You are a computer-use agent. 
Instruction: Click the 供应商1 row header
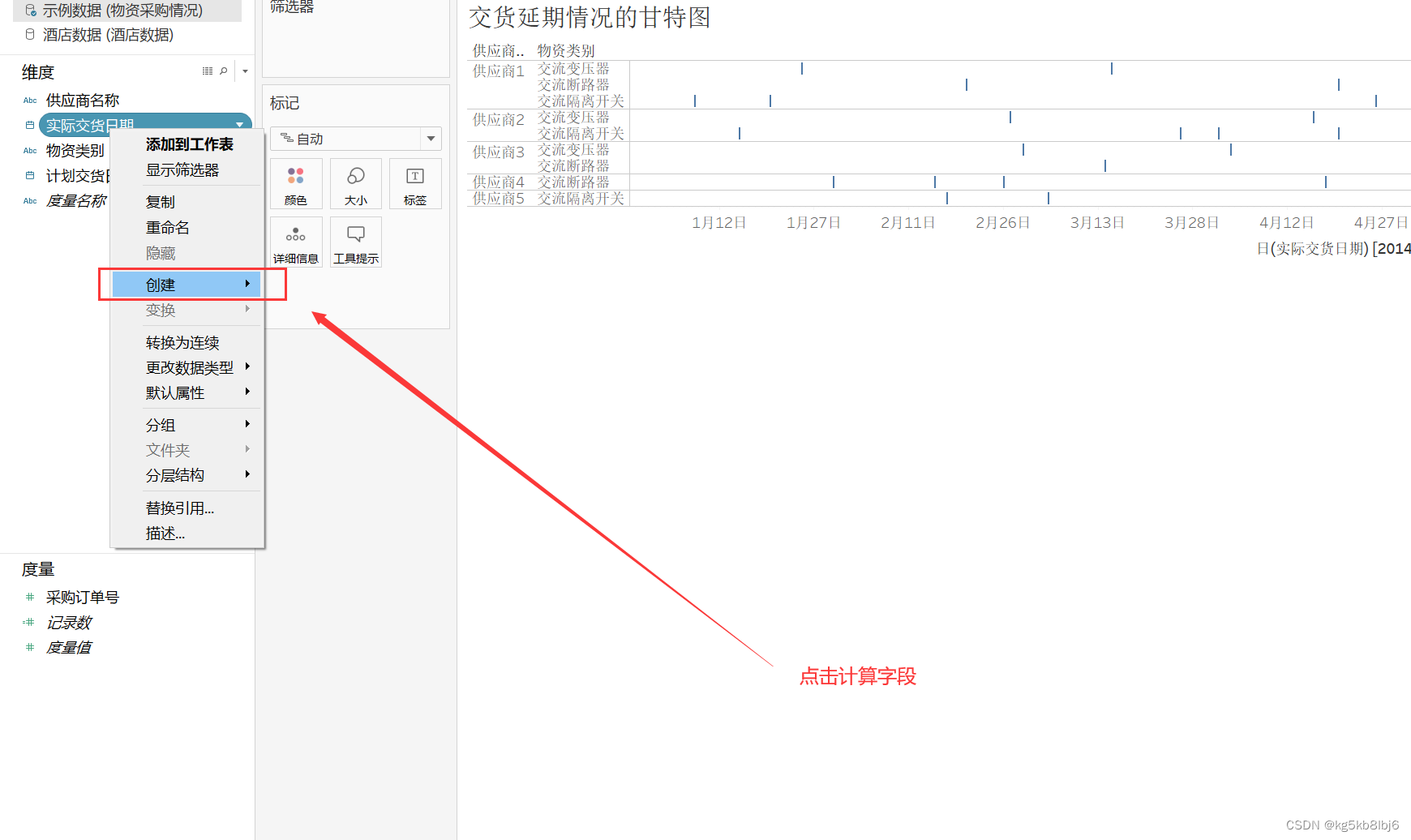pyautogui.click(x=499, y=71)
